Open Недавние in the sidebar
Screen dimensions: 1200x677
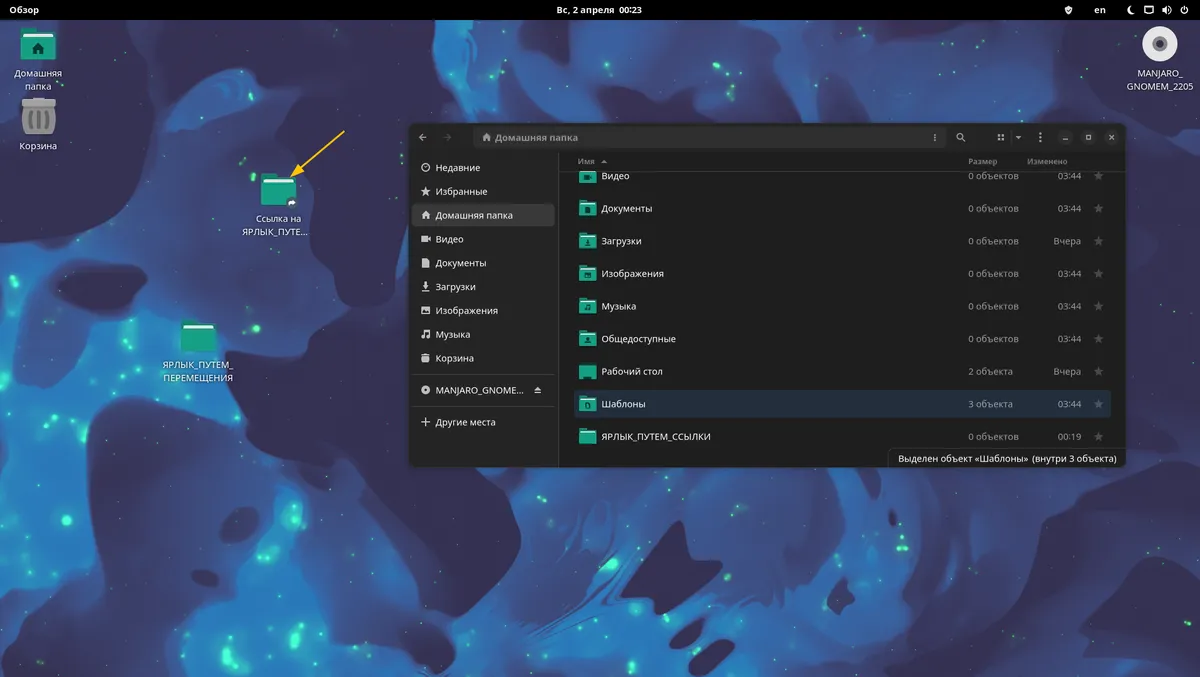tap(483, 167)
